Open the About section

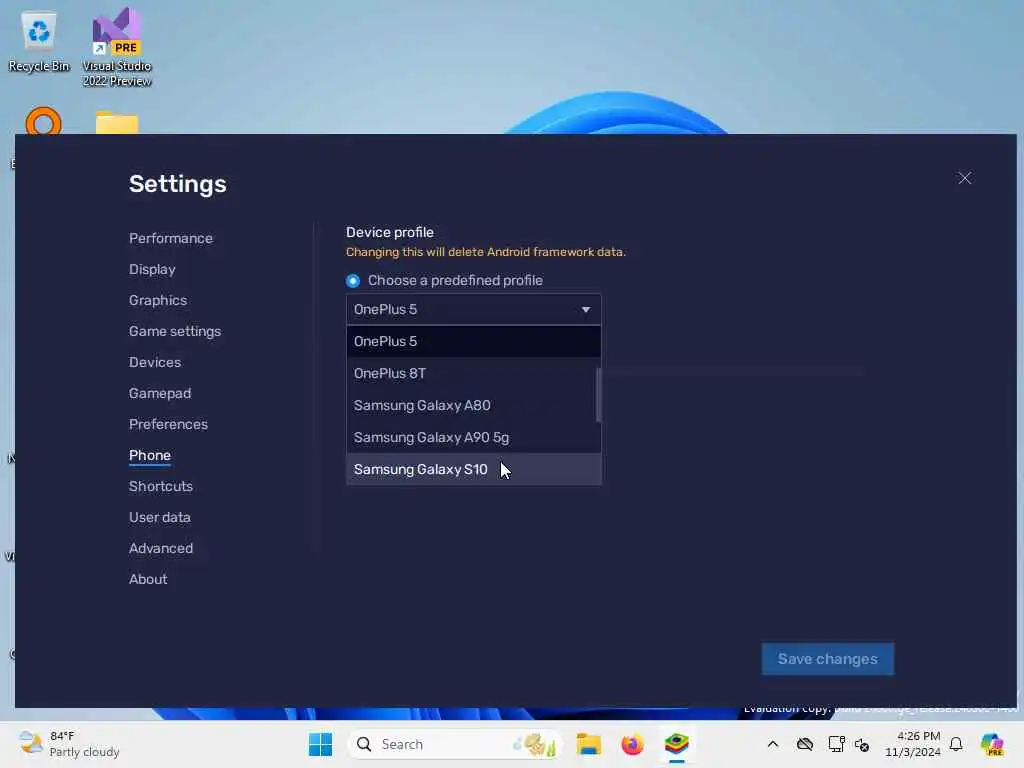(148, 579)
